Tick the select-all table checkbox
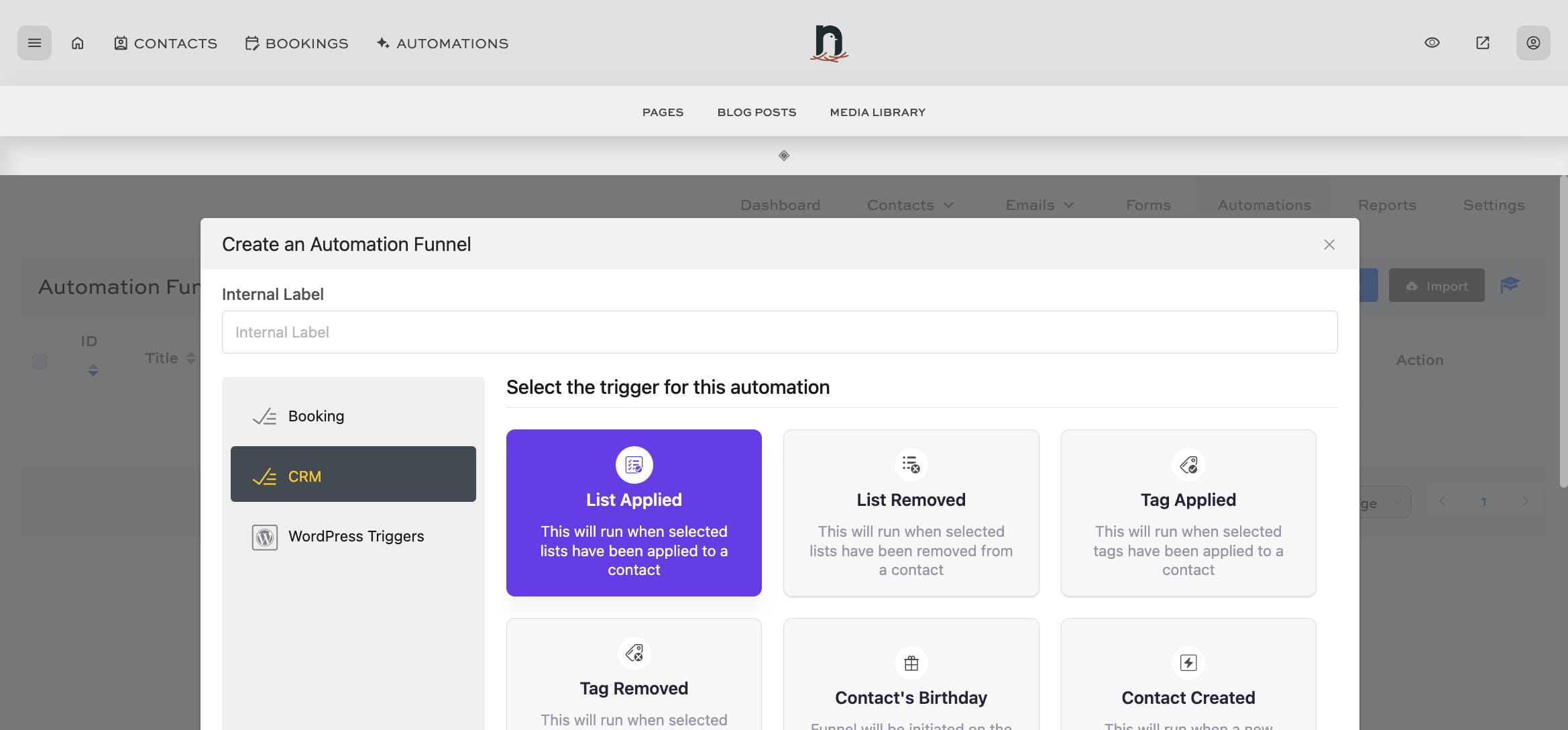1568x730 pixels. click(40, 362)
